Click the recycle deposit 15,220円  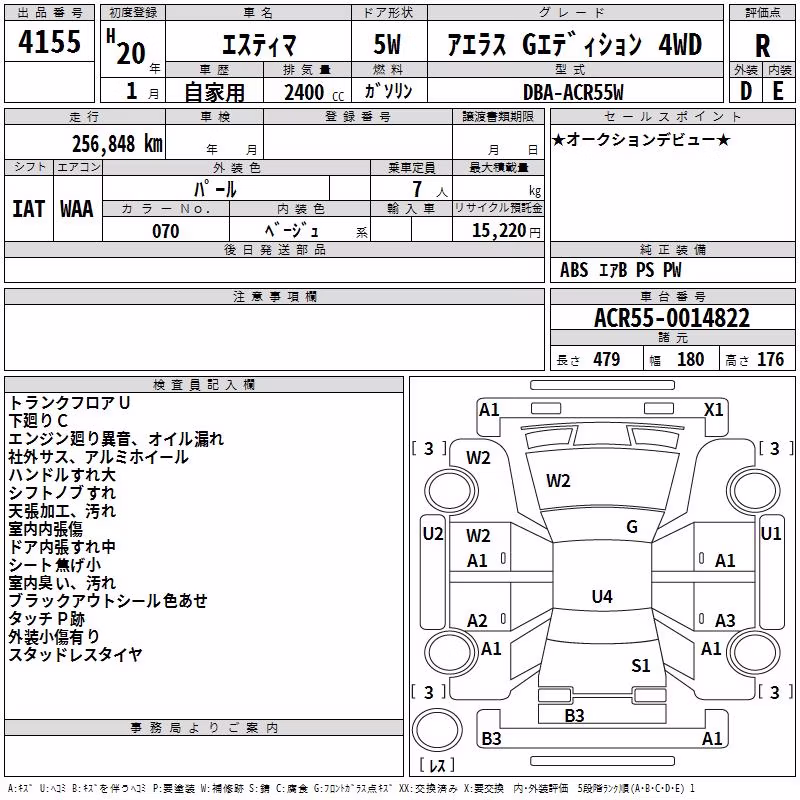[x=506, y=231]
